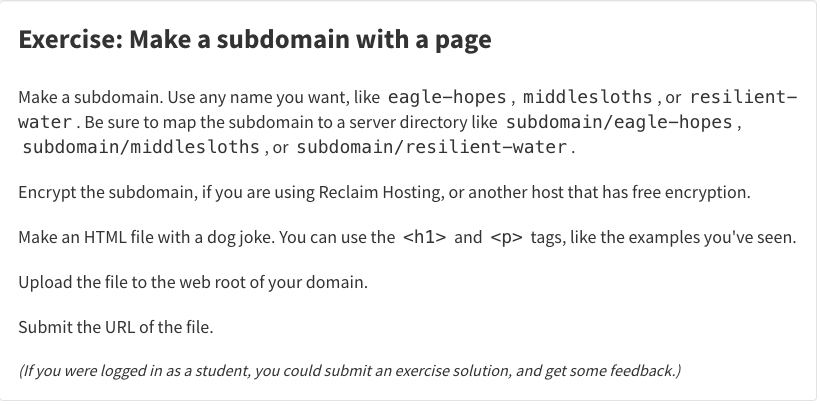
Task: Click the '<h1>' tag code snippet
Action: (x=425, y=238)
